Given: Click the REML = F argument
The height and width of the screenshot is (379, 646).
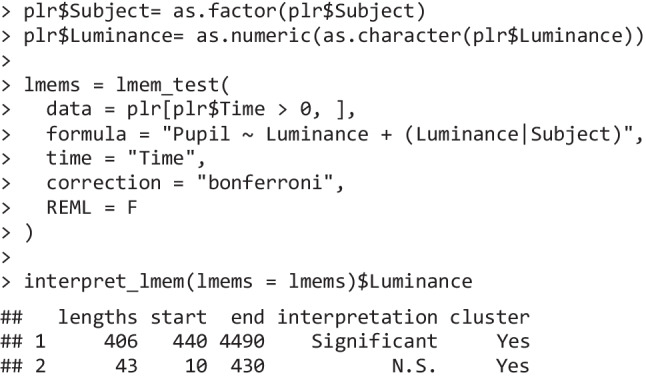Looking at the screenshot, I should (x=91, y=207).
